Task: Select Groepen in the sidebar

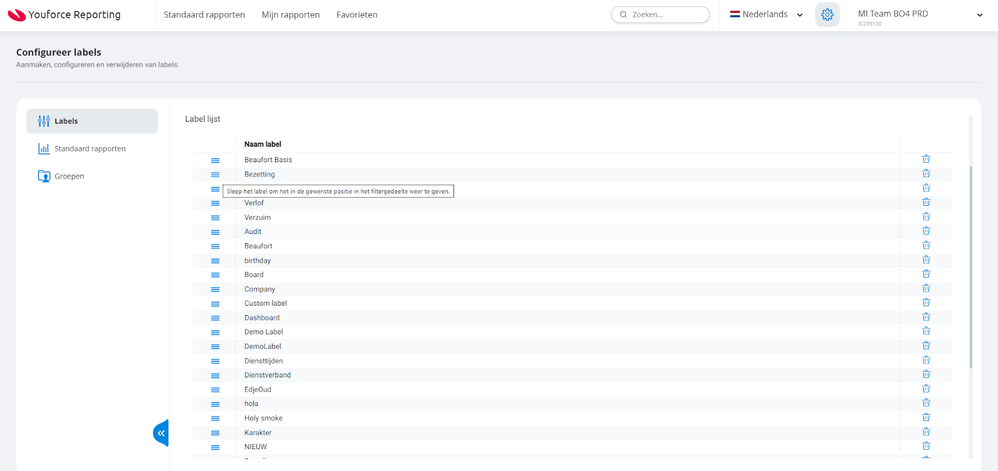Action: (x=69, y=176)
